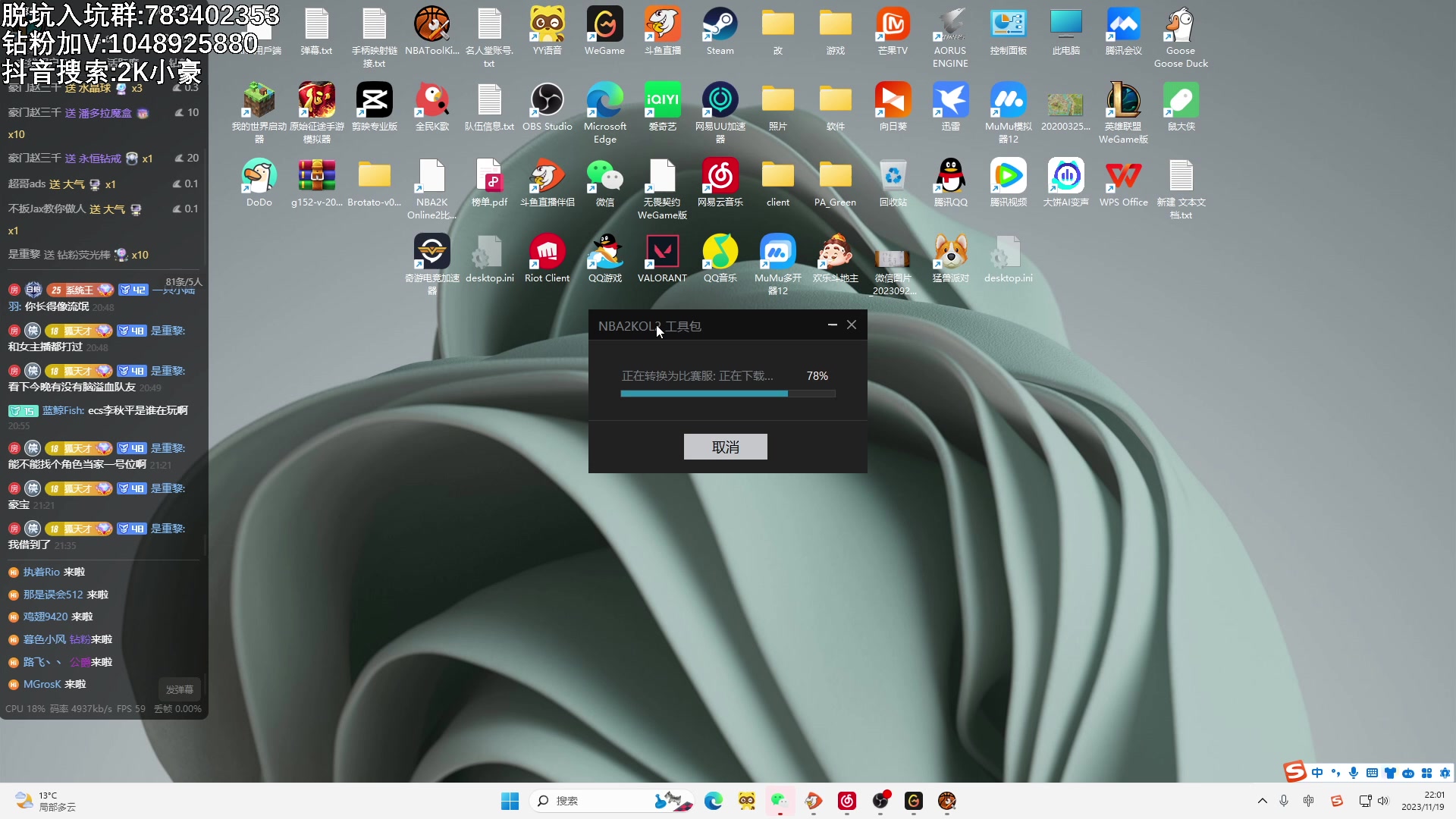Image resolution: width=1456 pixels, height=819 pixels.
Task: Expand the system tray hidden icons
Action: 1262,801
